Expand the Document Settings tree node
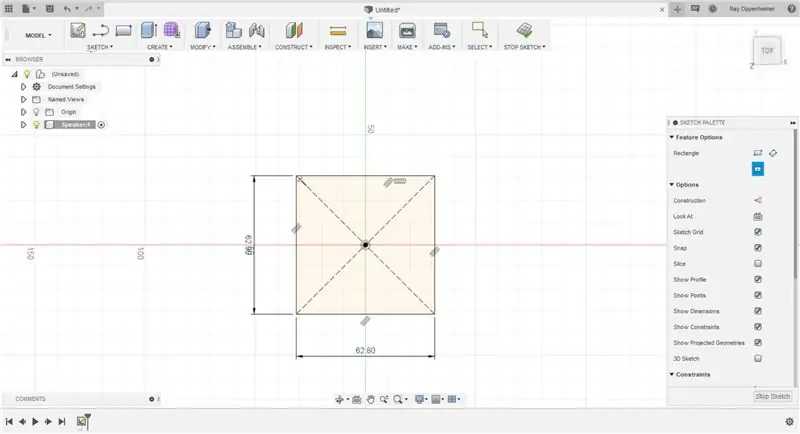This screenshot has width=800, height=434. 23,87
